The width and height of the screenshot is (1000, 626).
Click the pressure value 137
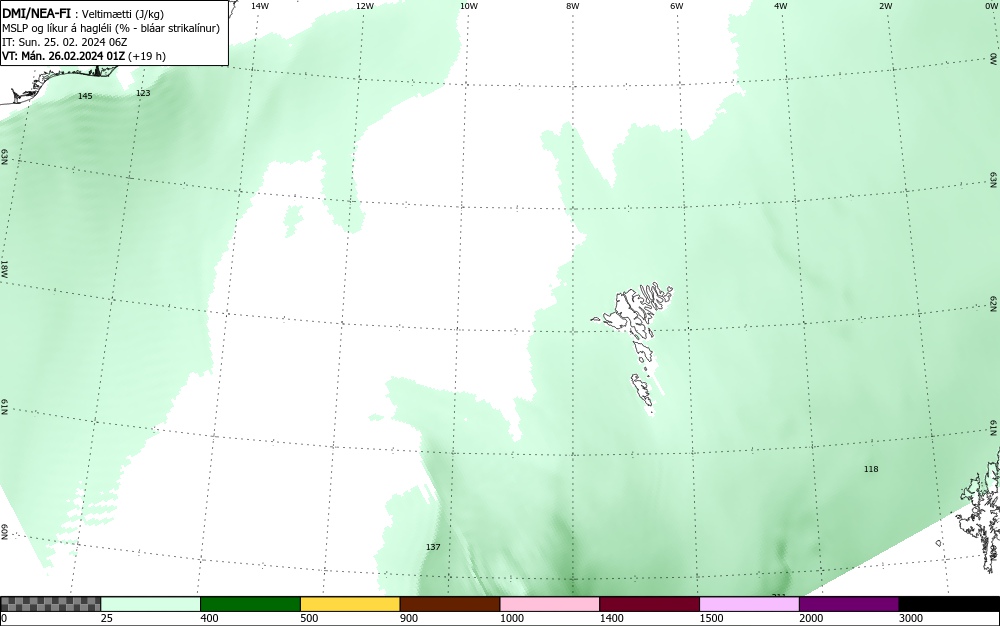(433, 547)
